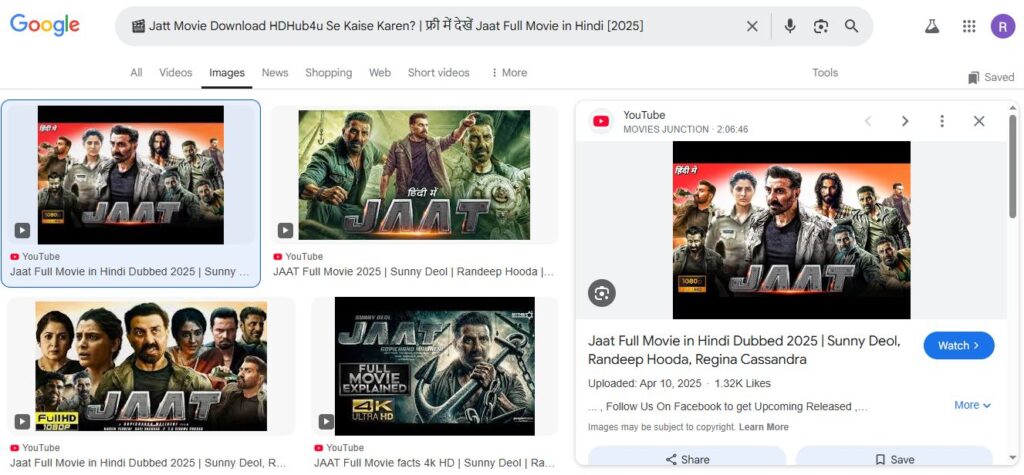Image resolution: width=1024 pixels, height=475 pixels.
Task: Open the green JAAT Full Movie 2025 thumbnail
Action: pyautogui.click(x=414, y=175)
